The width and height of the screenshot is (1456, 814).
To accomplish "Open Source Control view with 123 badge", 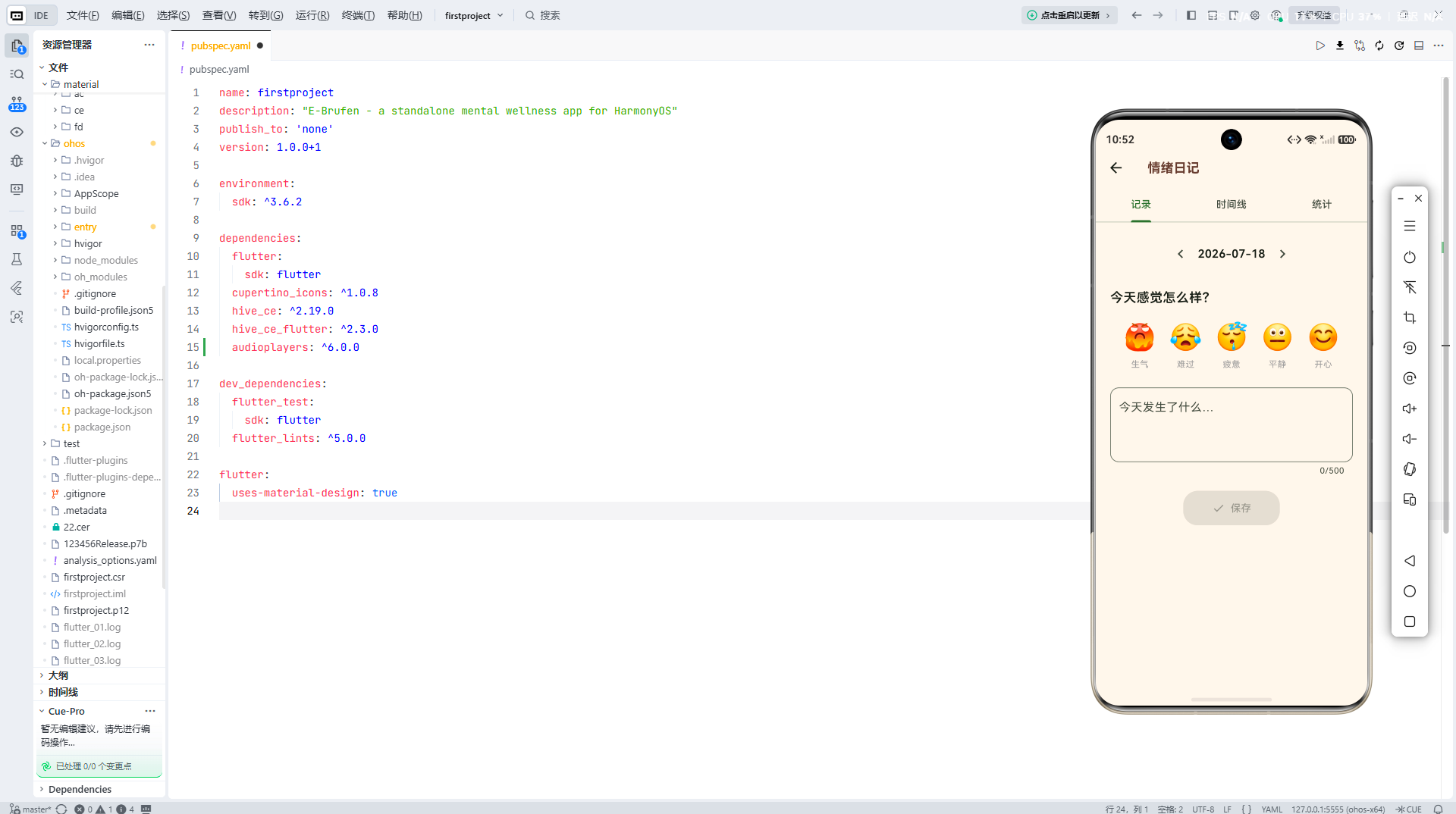I will tap(17, 103).
